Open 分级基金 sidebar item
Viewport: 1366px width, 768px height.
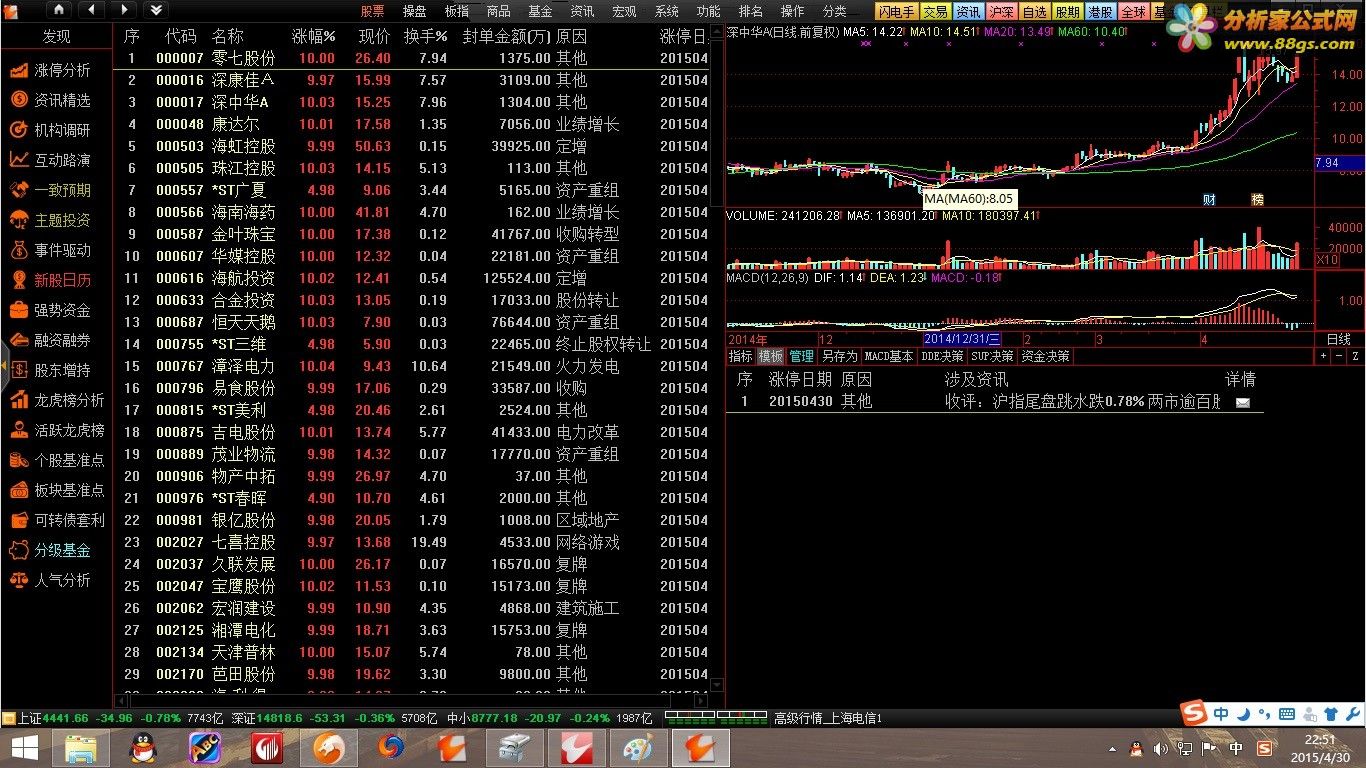tap(50, 550)
